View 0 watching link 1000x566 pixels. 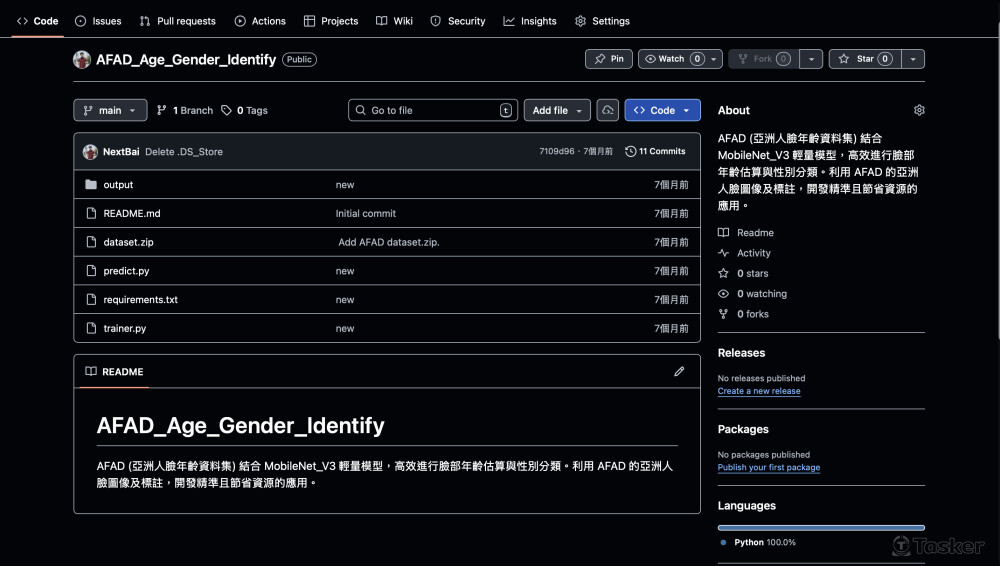click(753, 294)
